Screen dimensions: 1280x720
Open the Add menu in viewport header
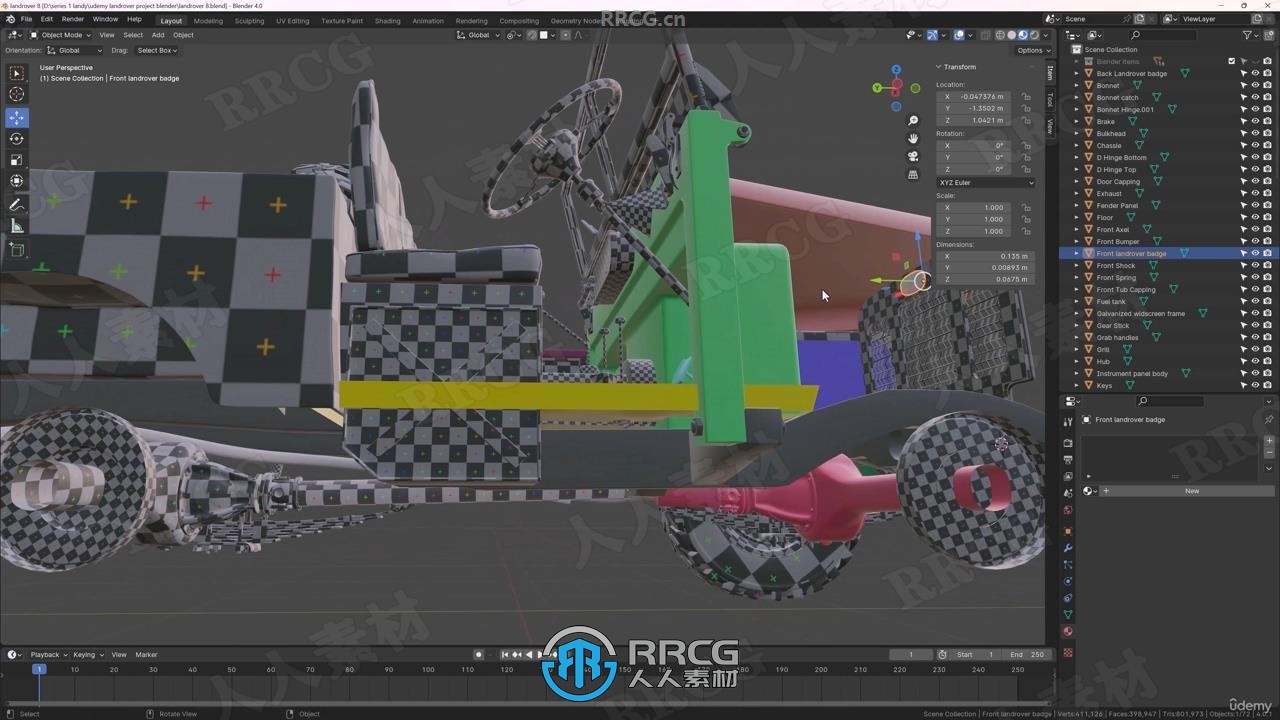(158, 35)
